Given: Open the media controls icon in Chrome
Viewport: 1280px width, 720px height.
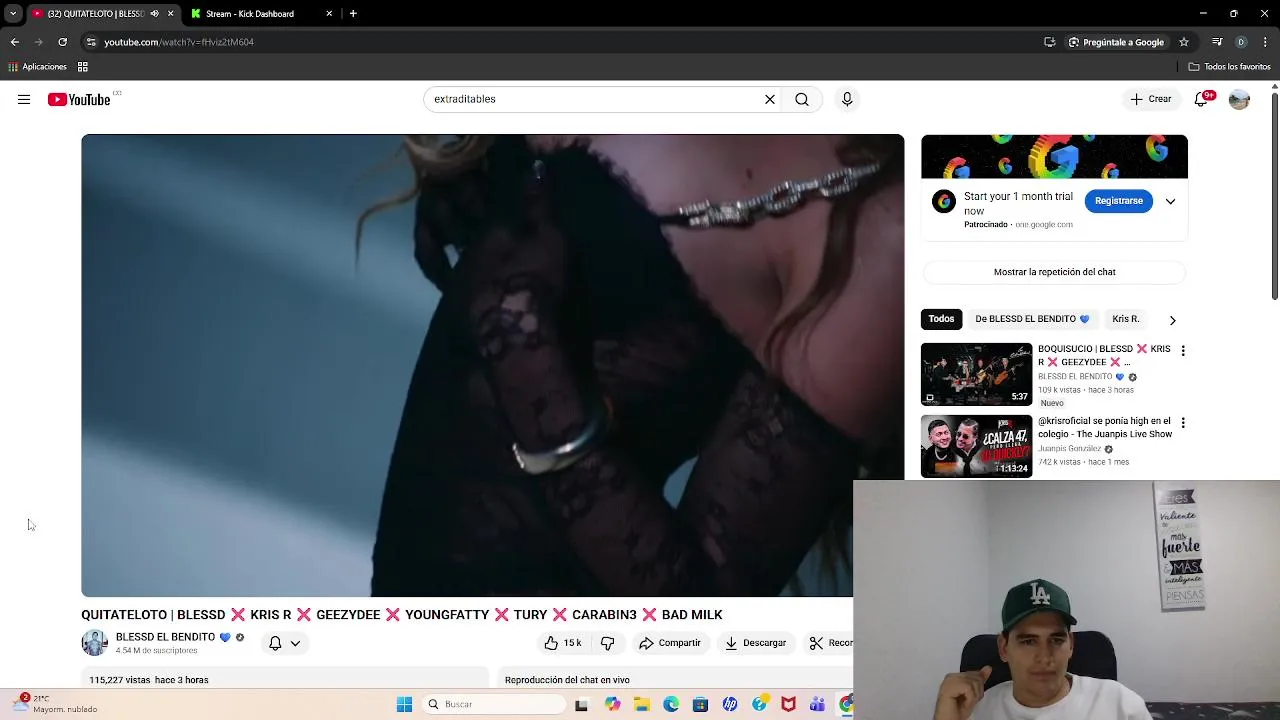Looking at the screenshot, I should (x=1217, y=42).
